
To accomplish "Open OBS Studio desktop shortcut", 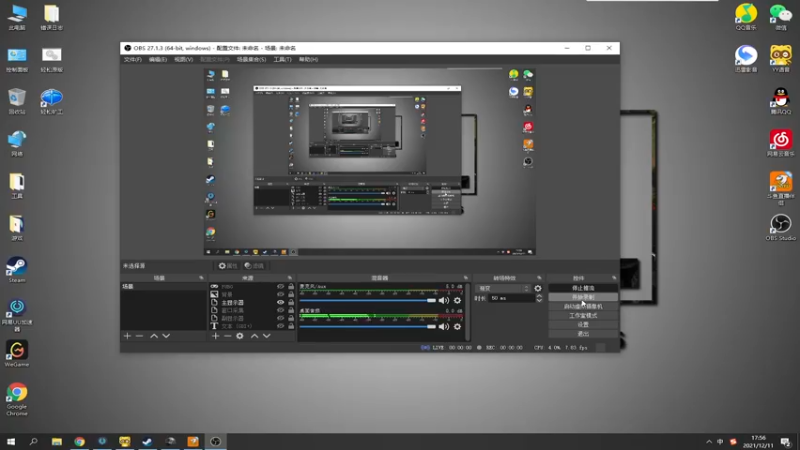I will point(781,228).
